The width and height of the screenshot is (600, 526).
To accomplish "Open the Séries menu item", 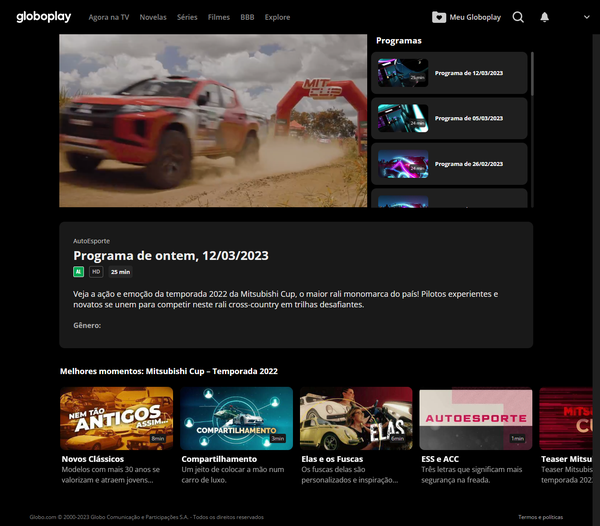I will (x=187, y=17).
